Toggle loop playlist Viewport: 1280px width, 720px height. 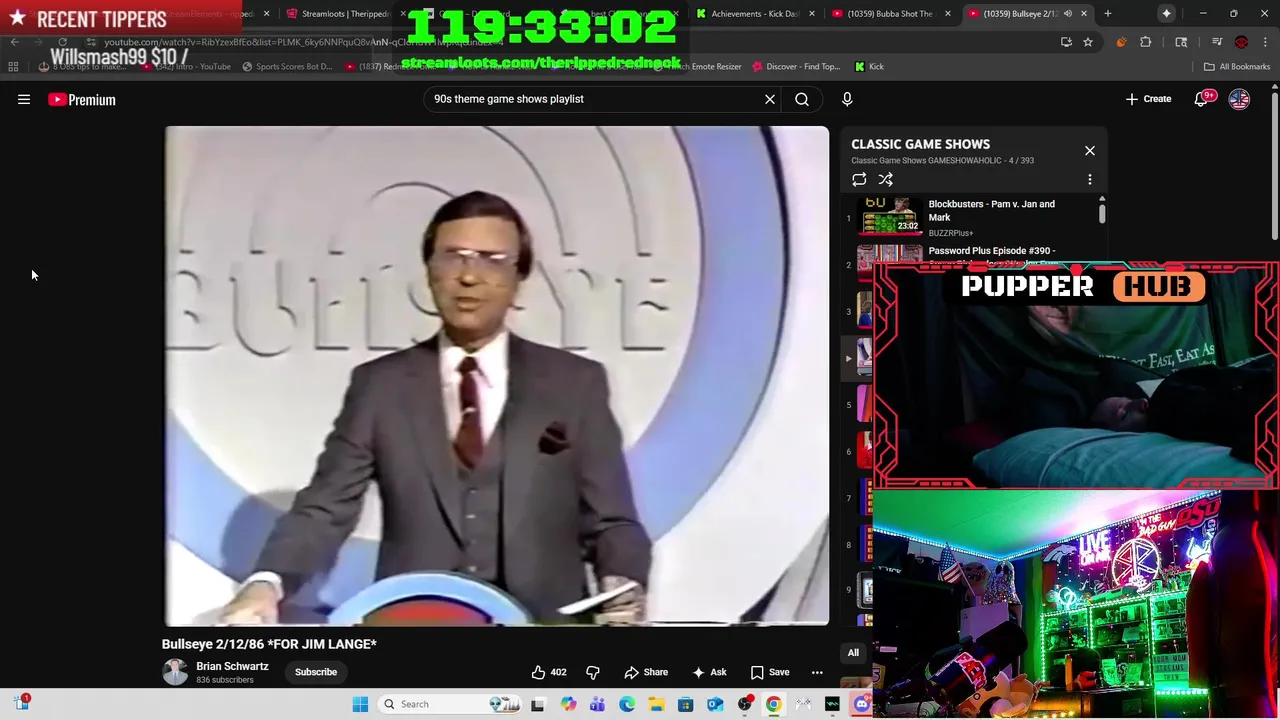tap(859, 180)
